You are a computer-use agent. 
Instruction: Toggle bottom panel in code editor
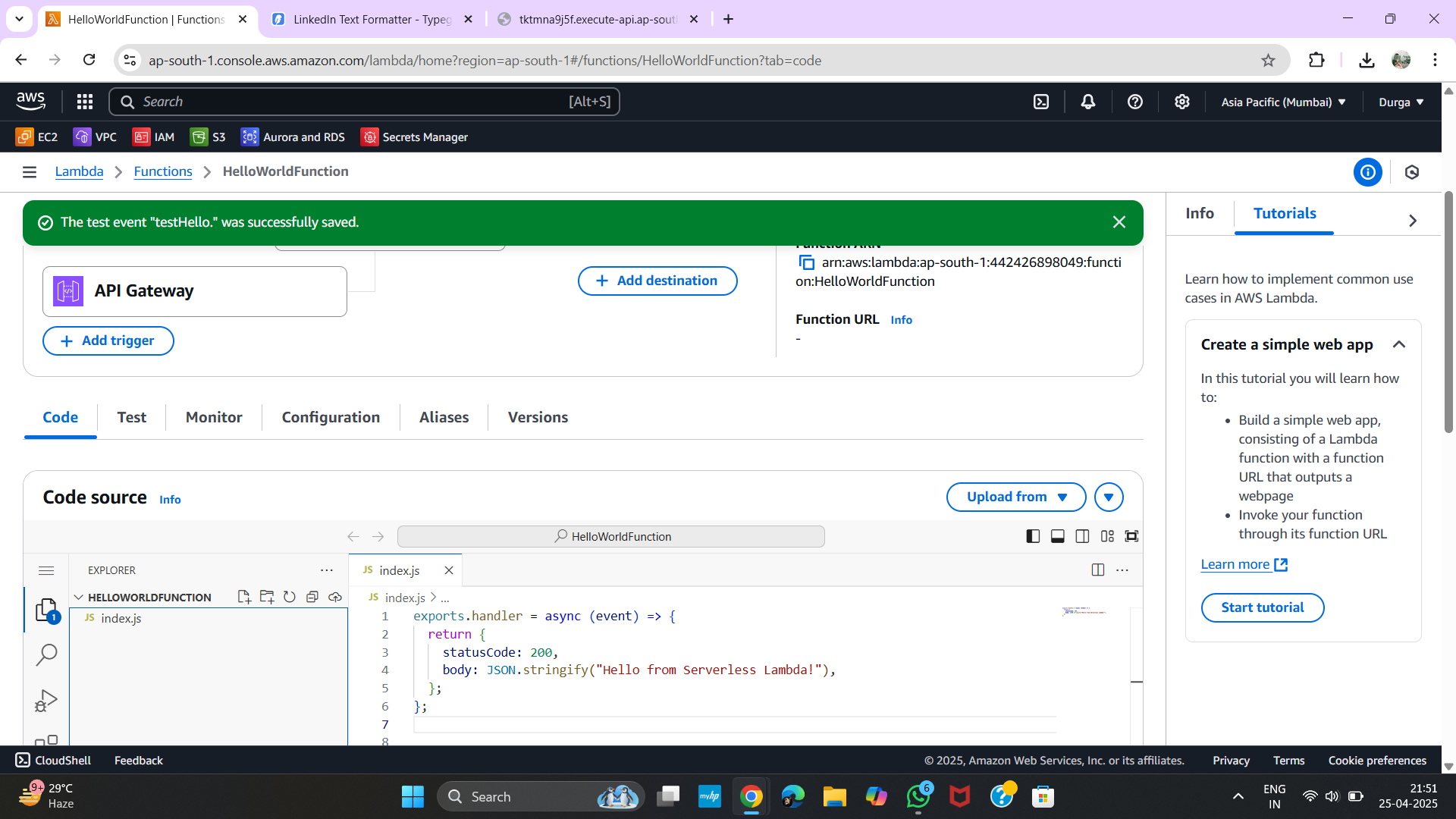click(1058, 537)
